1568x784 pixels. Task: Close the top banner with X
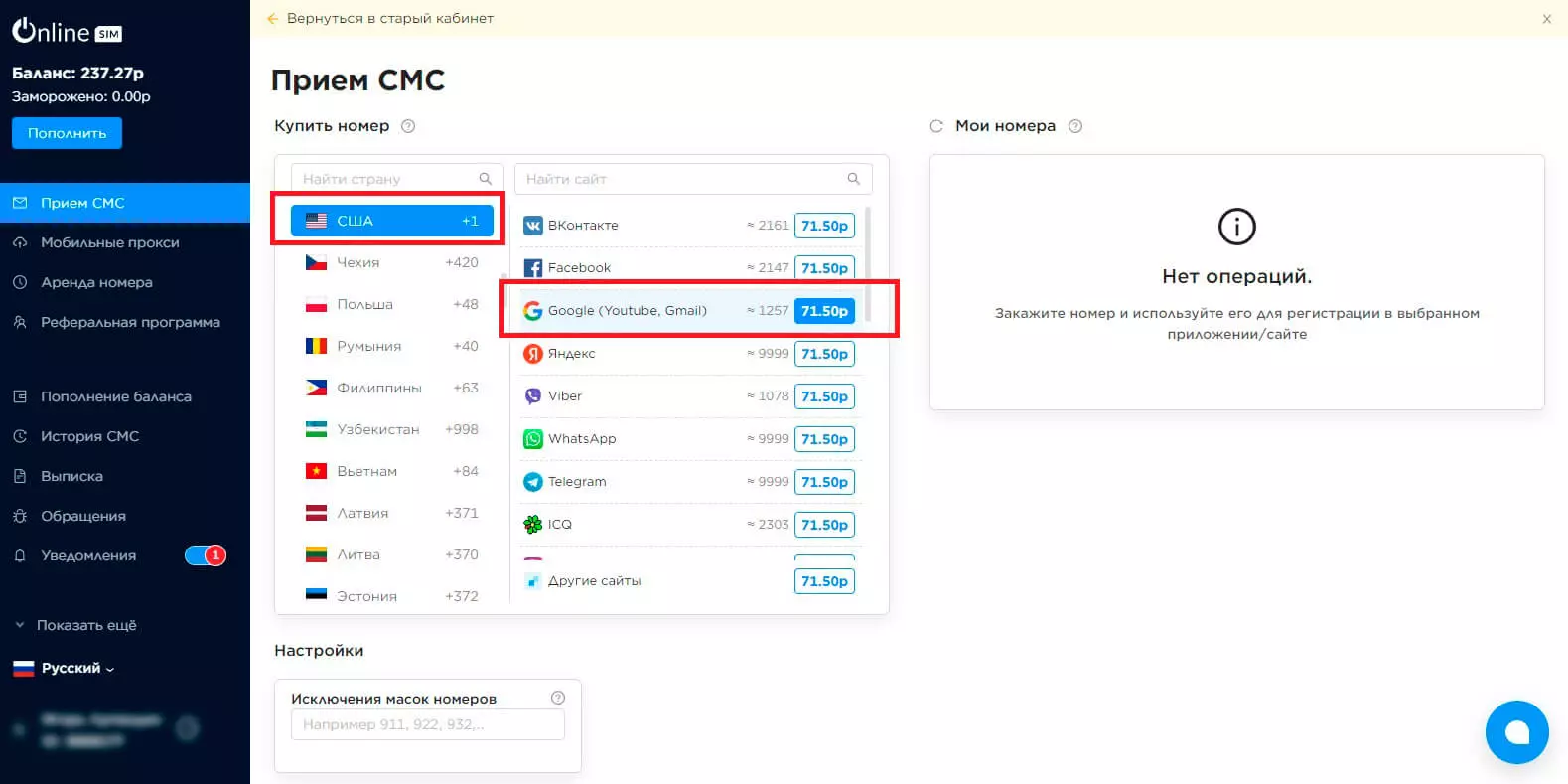coord(1546,19)
